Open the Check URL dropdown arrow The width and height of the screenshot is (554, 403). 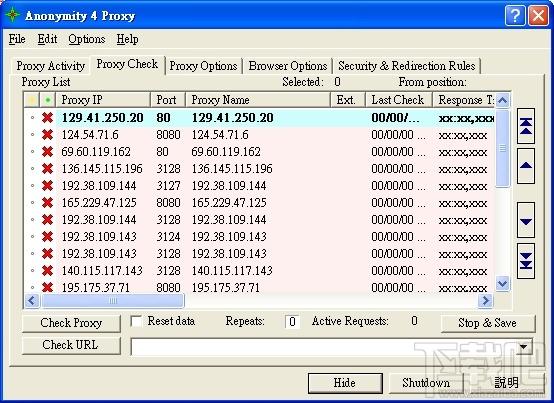[x=524, y=347]
